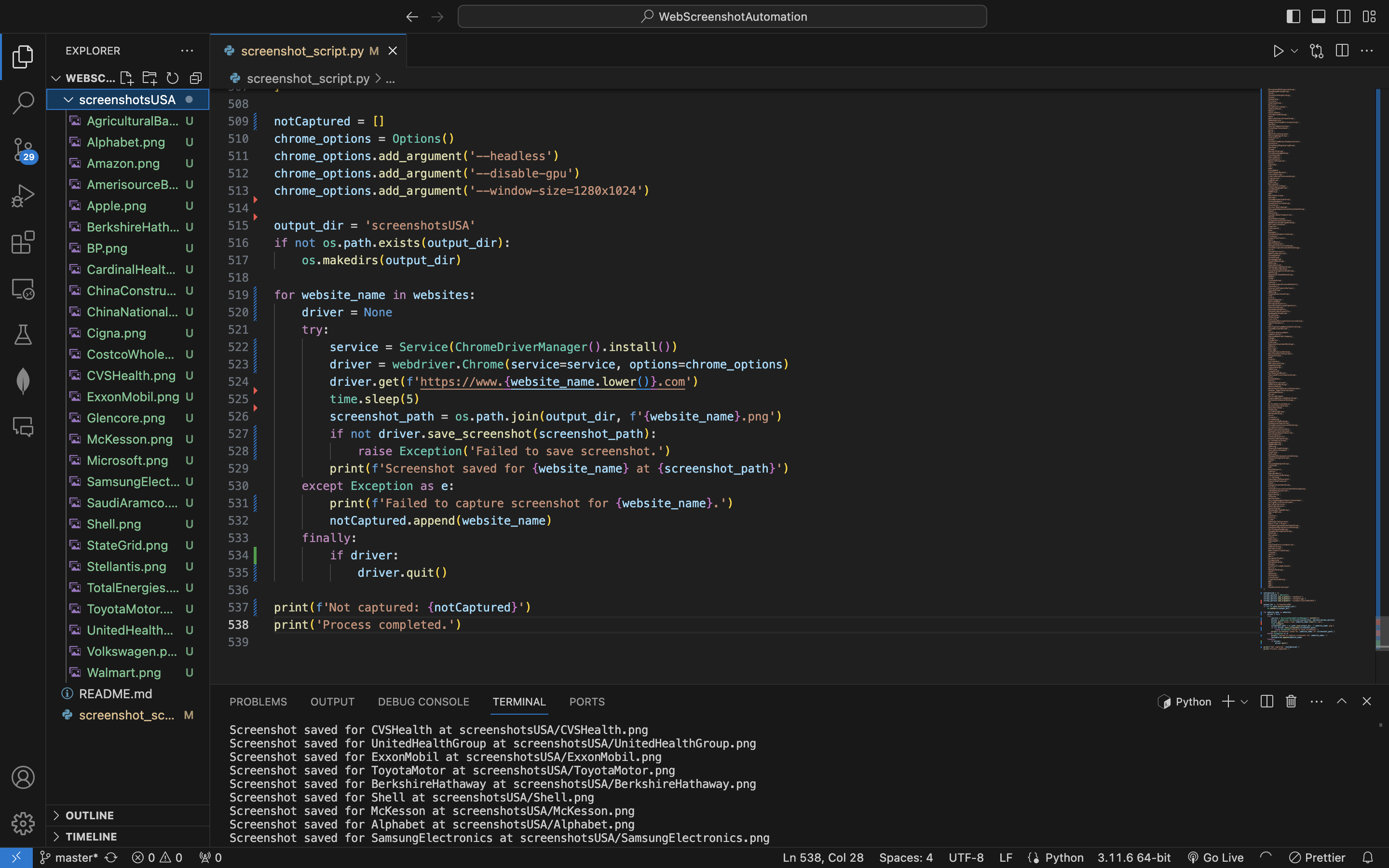Click master* branch in status bar
Image resolution: width=1389 pixels, height=868 pixels.
pyautogui.click(x=69, y=858)
